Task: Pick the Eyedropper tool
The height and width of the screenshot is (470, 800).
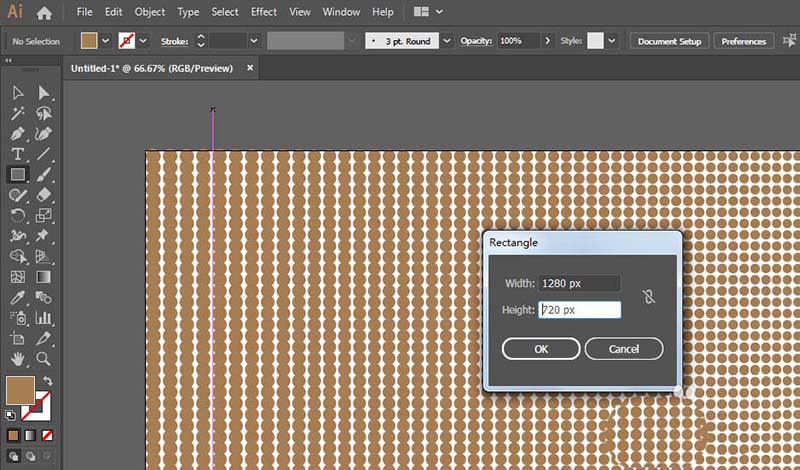Action: click(17, 297)
